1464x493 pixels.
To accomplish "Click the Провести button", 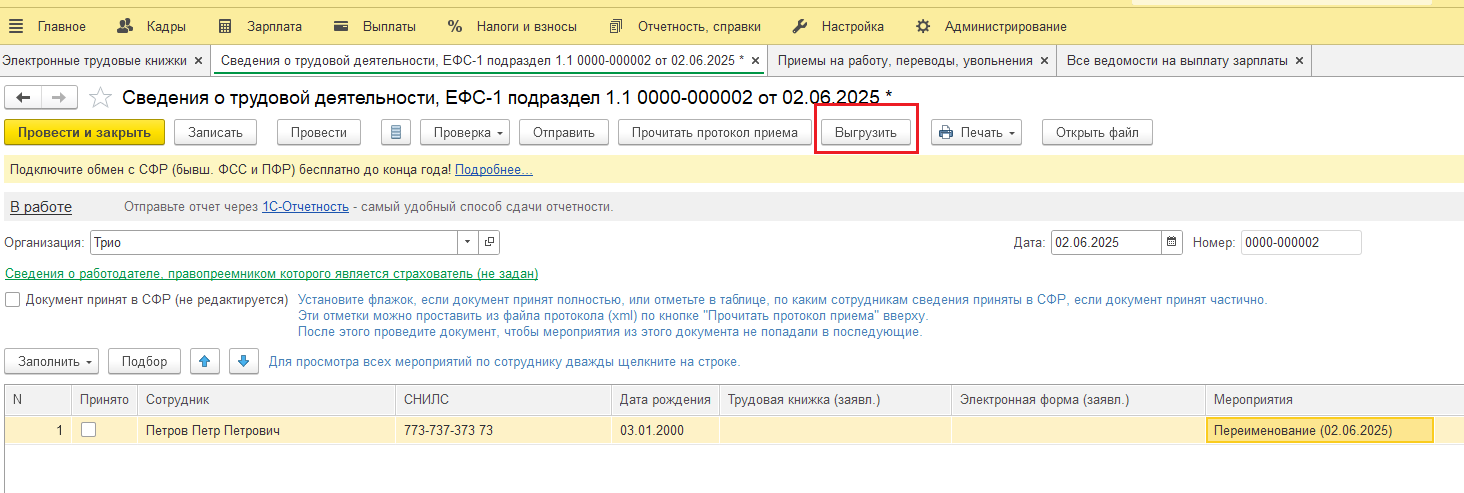I will point(319,132).
